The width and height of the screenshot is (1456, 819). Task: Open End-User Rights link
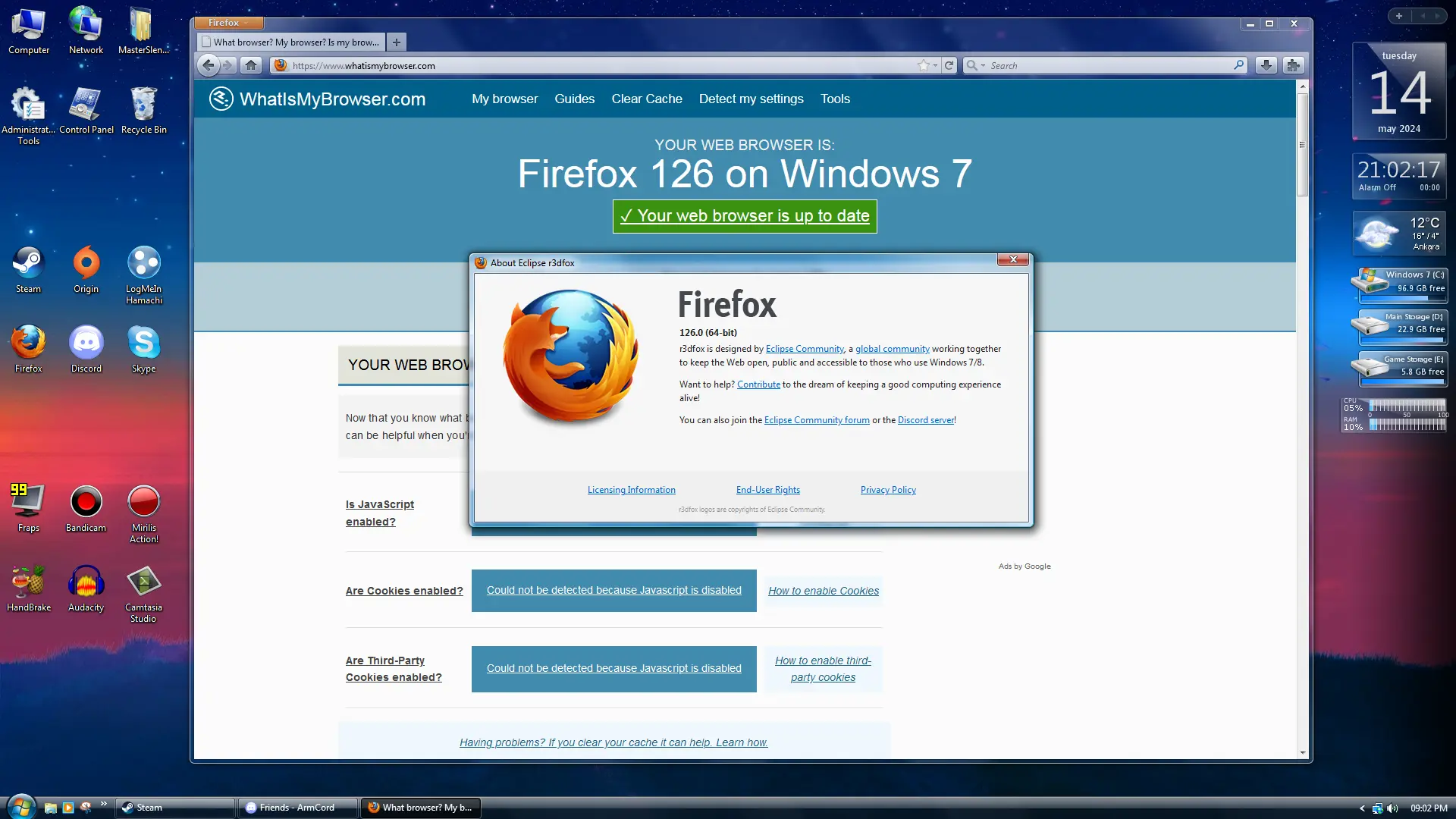tap(767, 490)
